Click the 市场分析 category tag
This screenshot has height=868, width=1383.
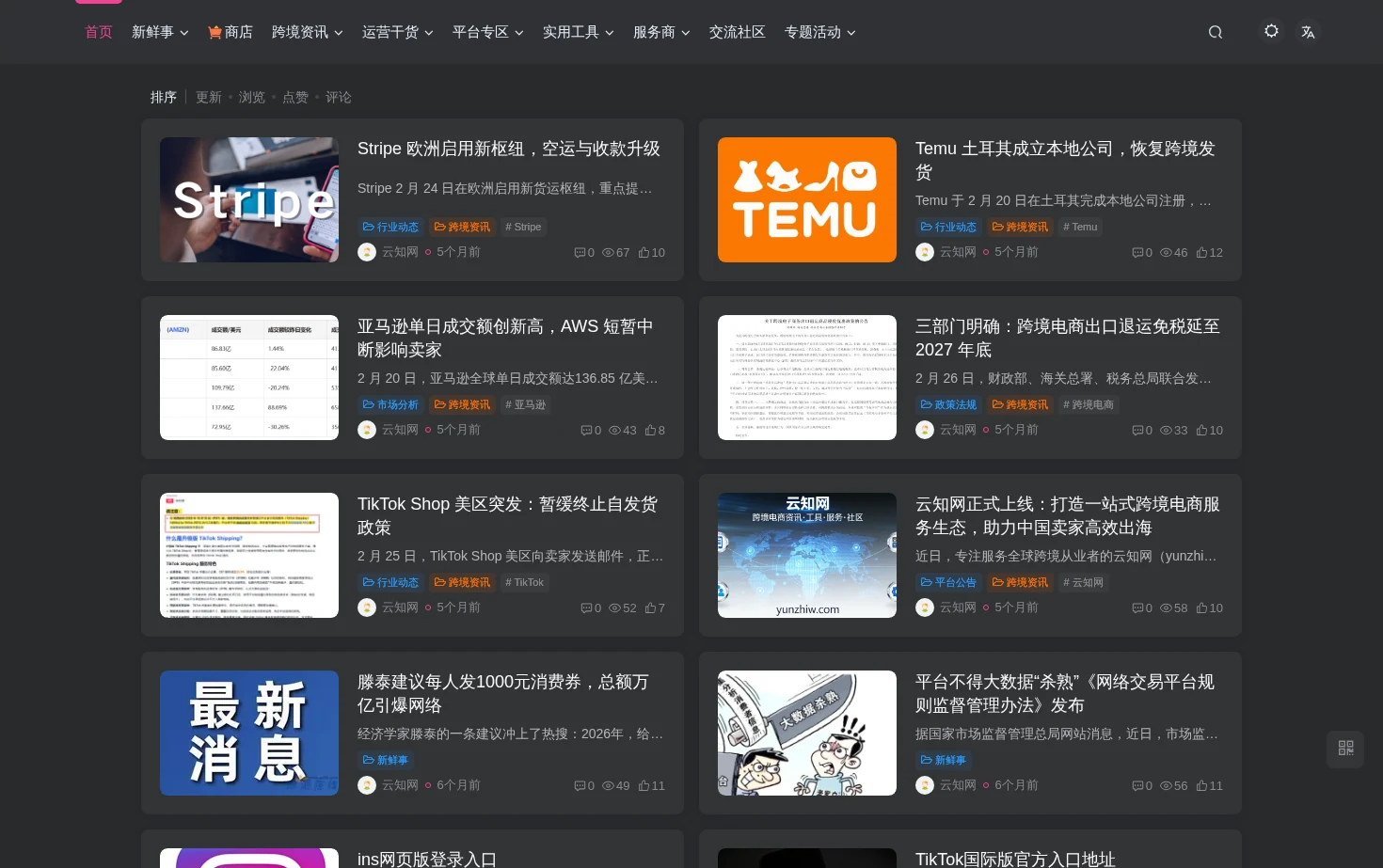coord(390,404)
